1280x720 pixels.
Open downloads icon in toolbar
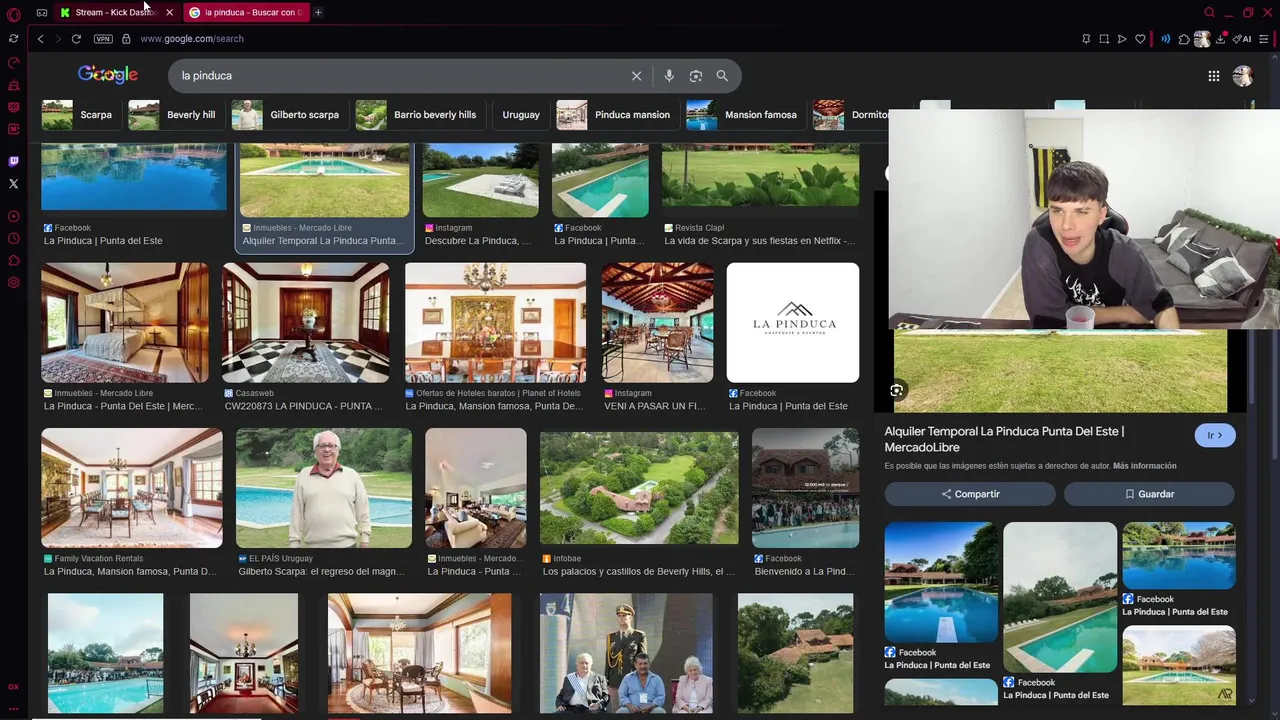click(1220, 39)
